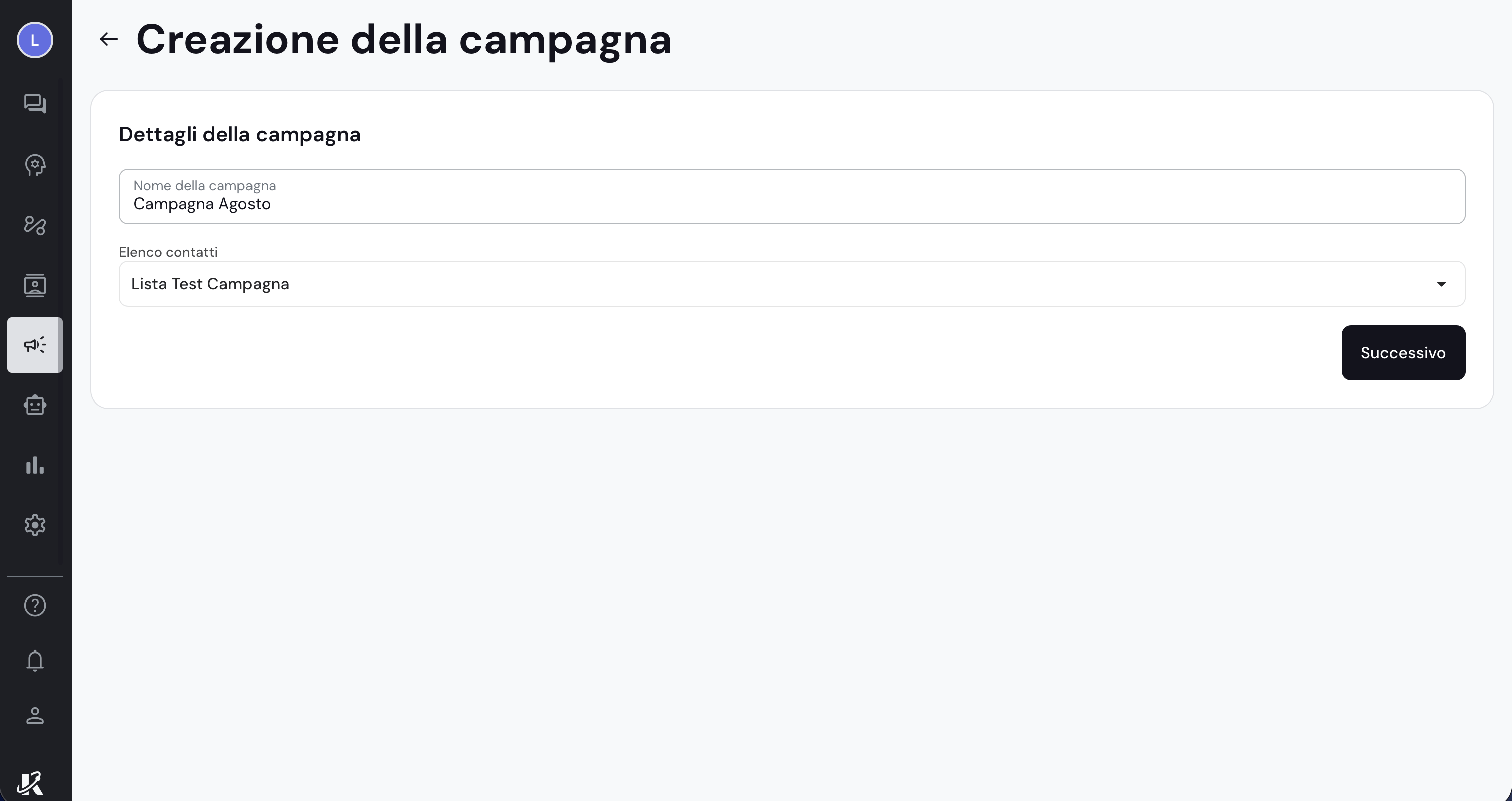
Task: Open the workflows path icon in sidebar
Action: coord(35,225)
